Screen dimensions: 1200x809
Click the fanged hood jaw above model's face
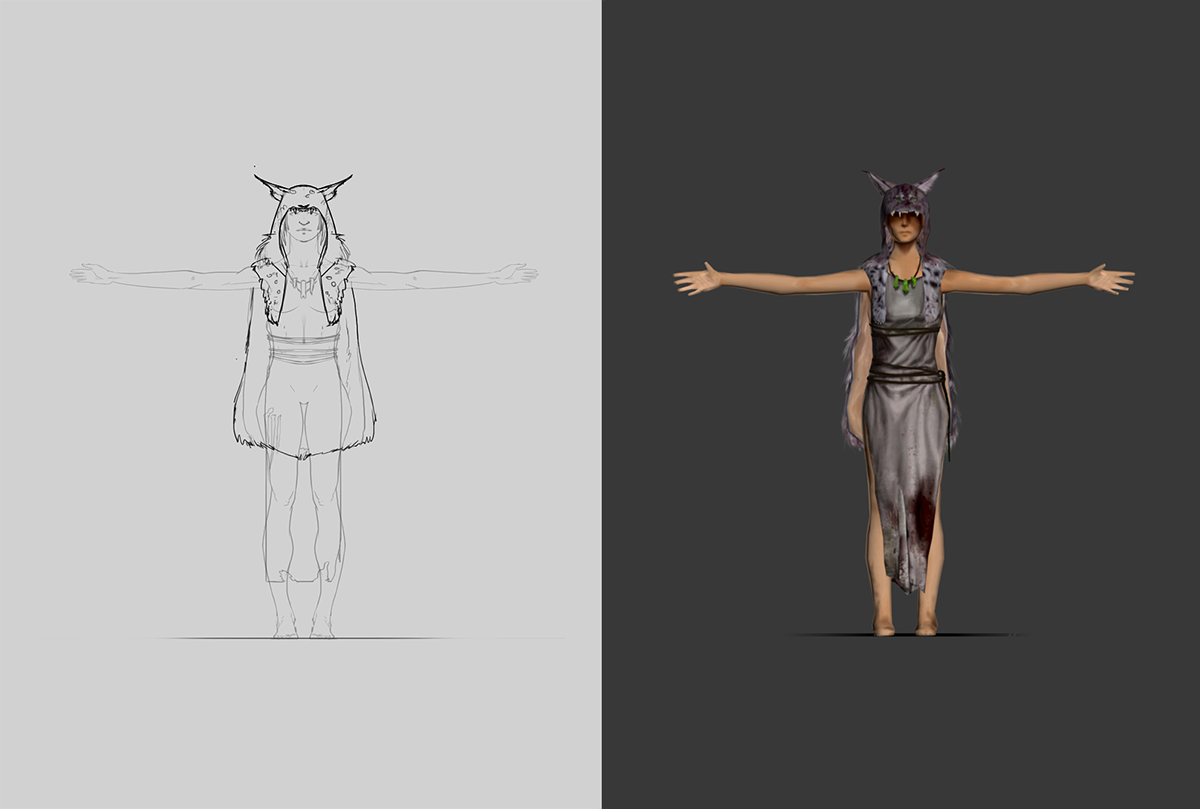click(904, 212)
